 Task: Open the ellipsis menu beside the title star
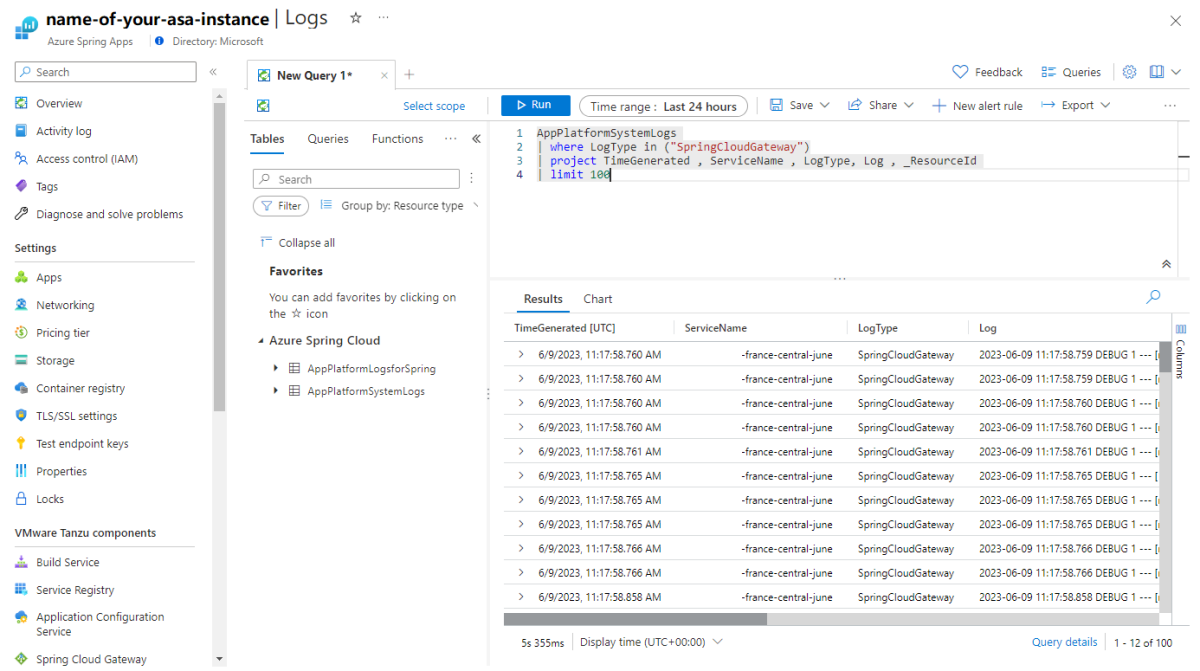coord(383,18)
